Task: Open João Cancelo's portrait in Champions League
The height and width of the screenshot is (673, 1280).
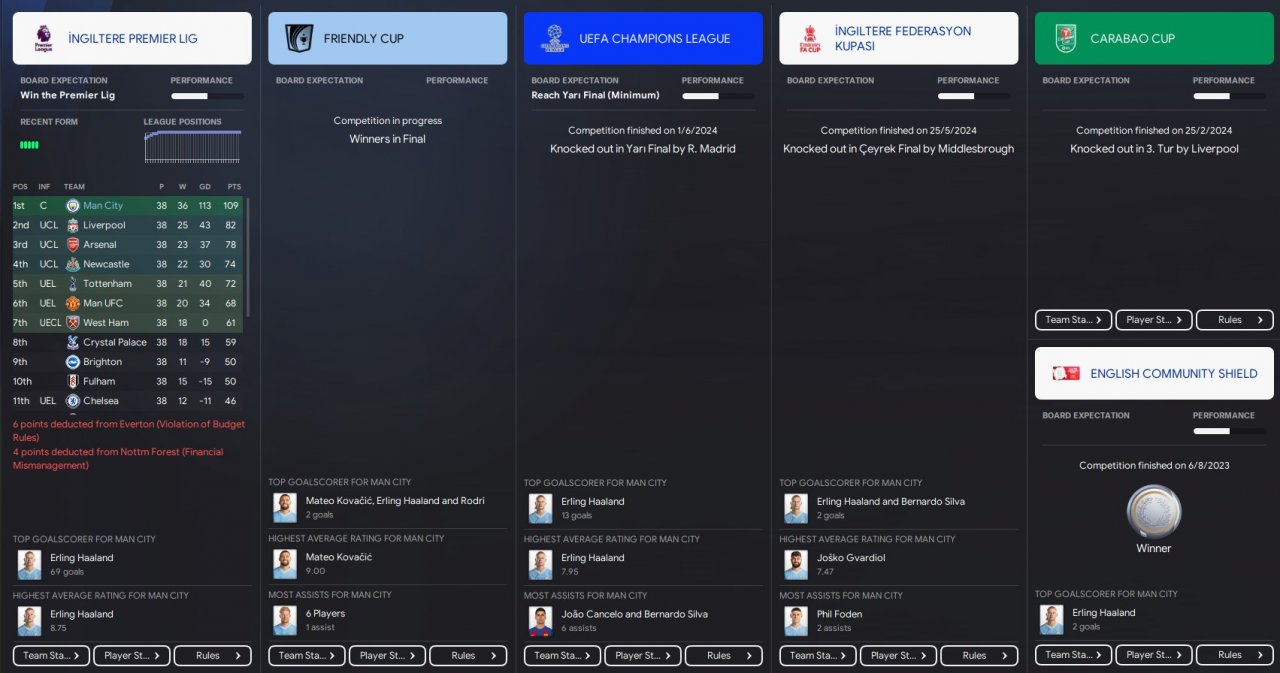Action: click(541, 621)
